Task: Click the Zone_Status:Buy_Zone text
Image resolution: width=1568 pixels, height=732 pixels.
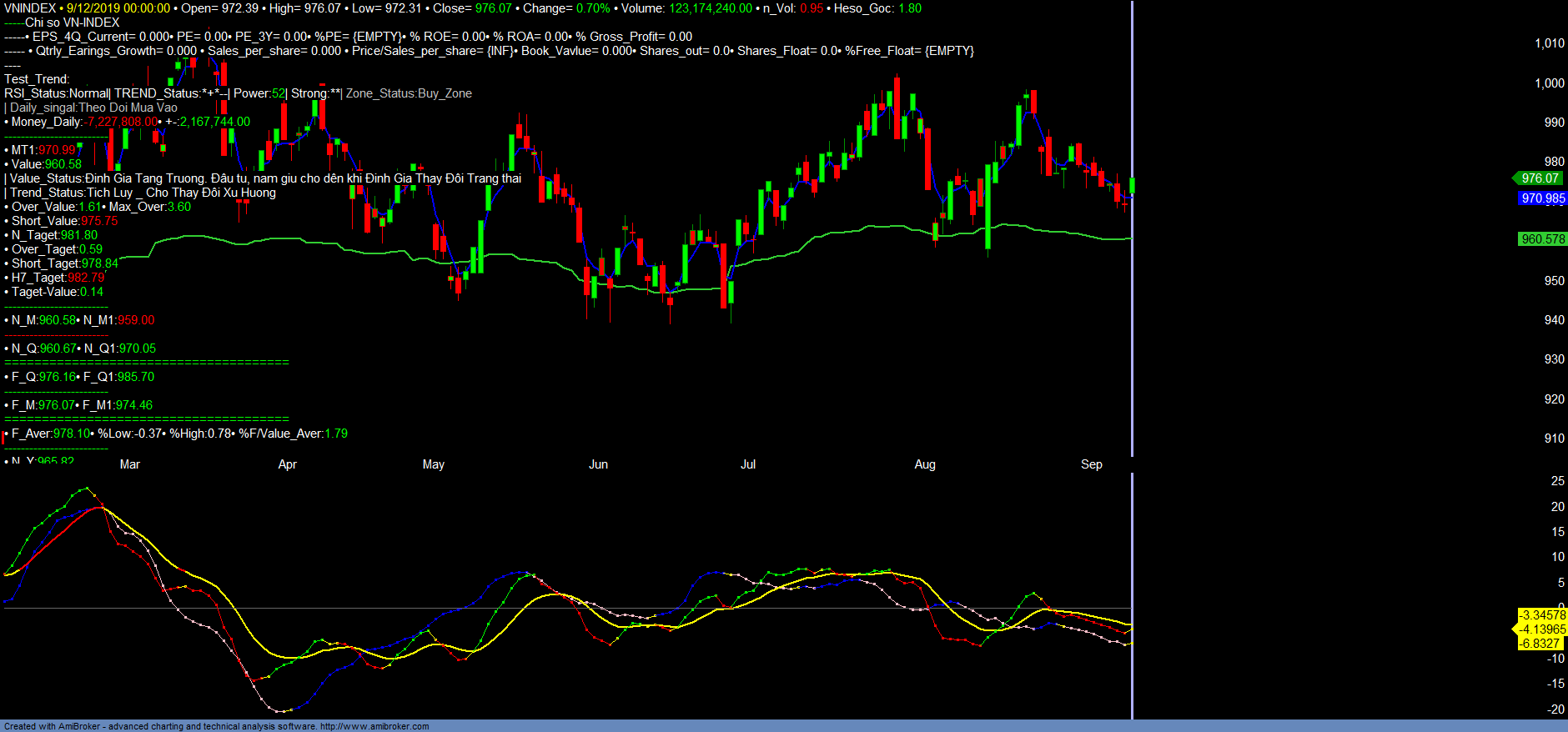Action: pyautogui.click(x=409, y=93)
